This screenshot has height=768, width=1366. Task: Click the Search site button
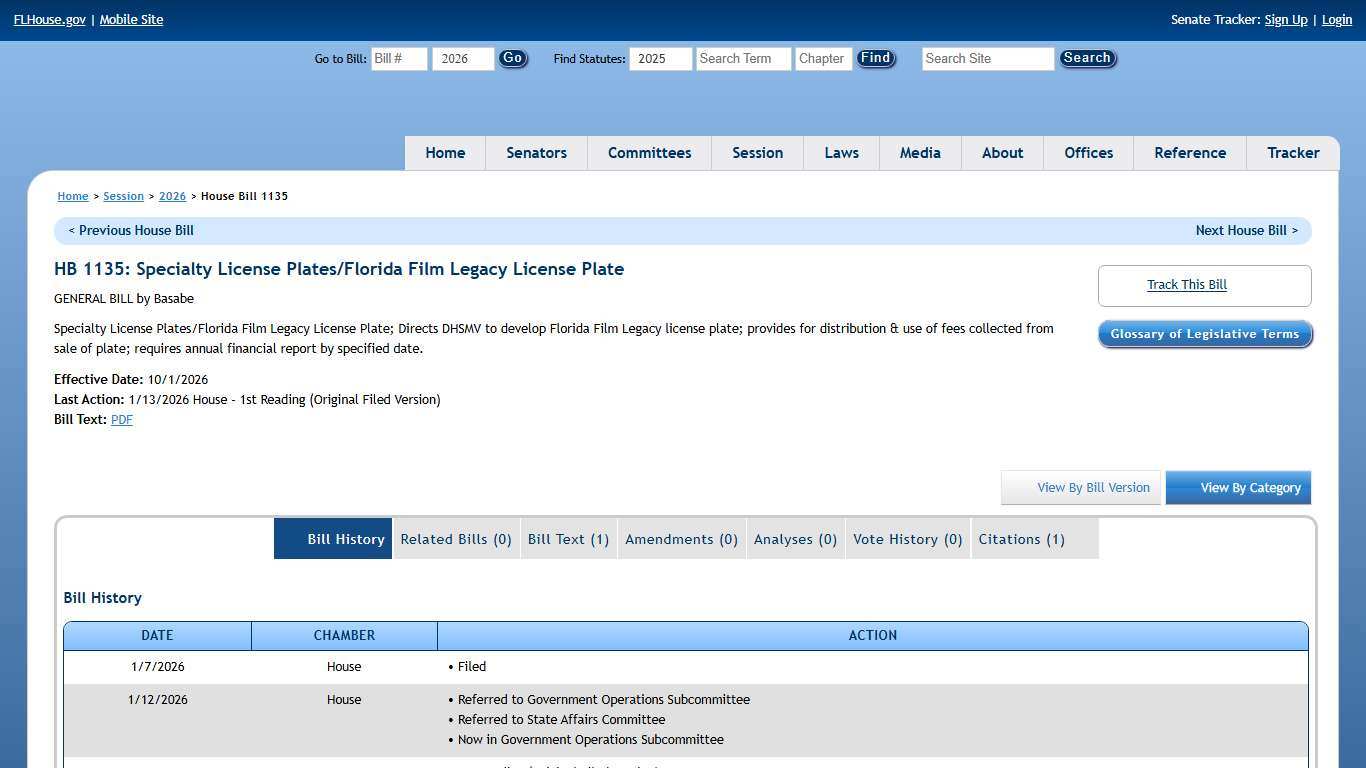(x=1087, y=59)
